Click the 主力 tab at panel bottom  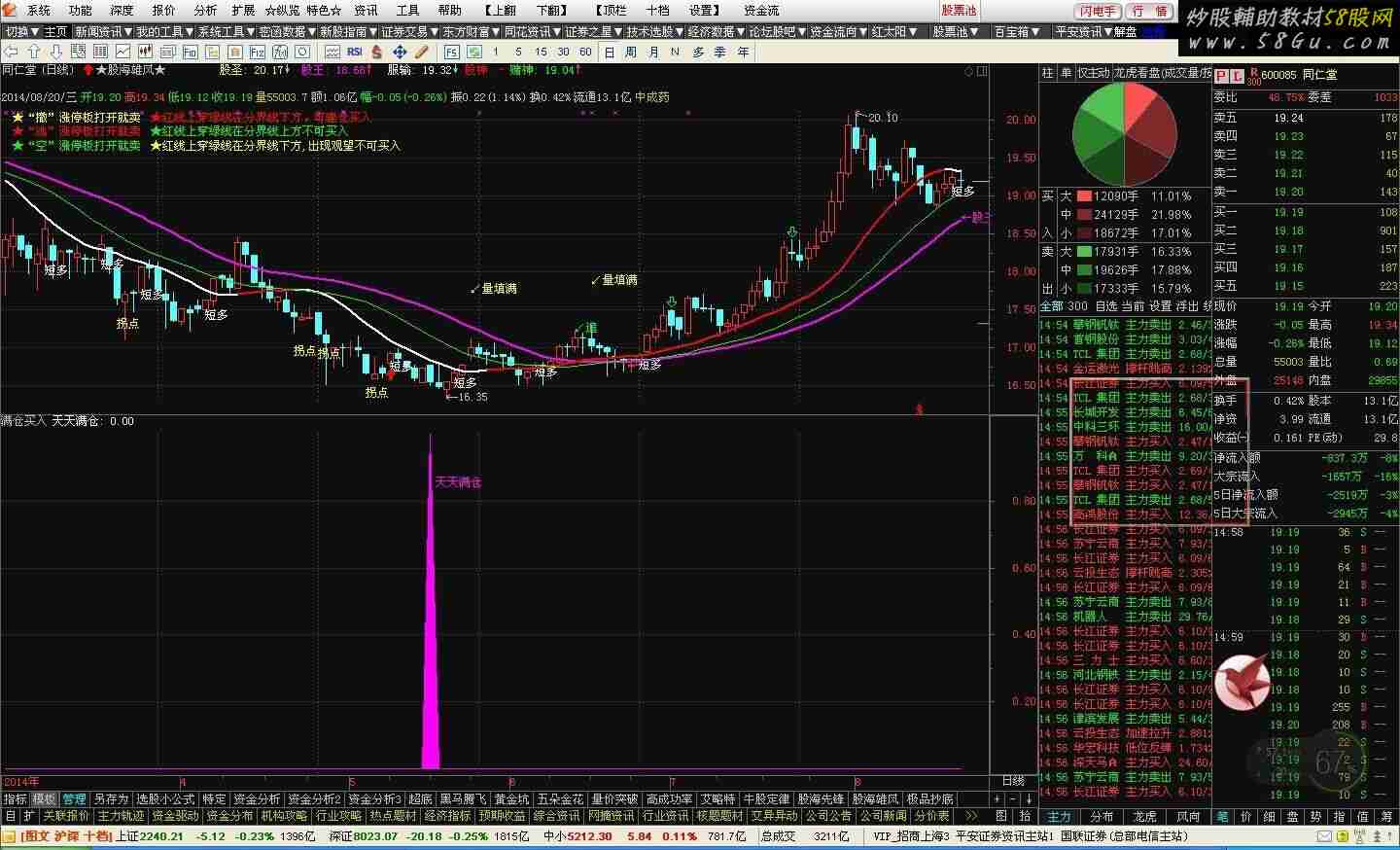[1060, 817]
